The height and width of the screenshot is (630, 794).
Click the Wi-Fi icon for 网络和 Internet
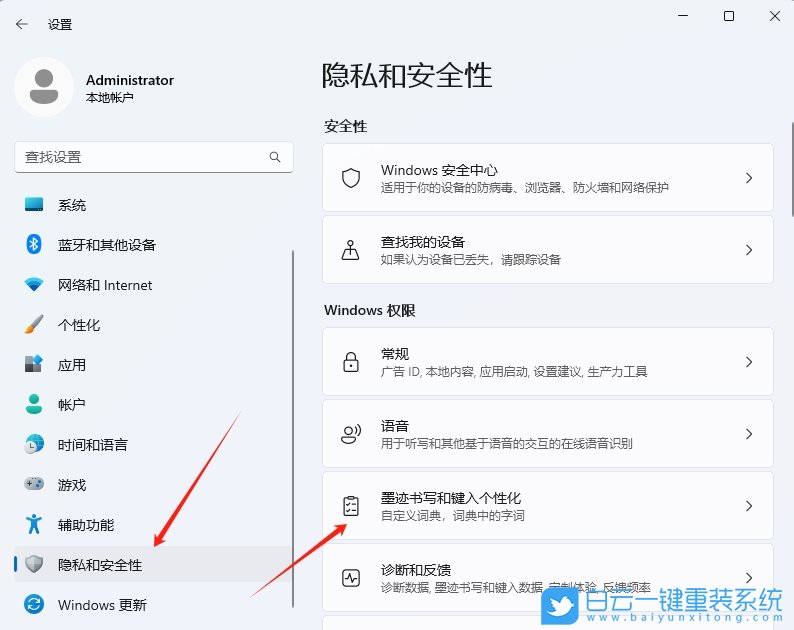click(x=34, y=285)
